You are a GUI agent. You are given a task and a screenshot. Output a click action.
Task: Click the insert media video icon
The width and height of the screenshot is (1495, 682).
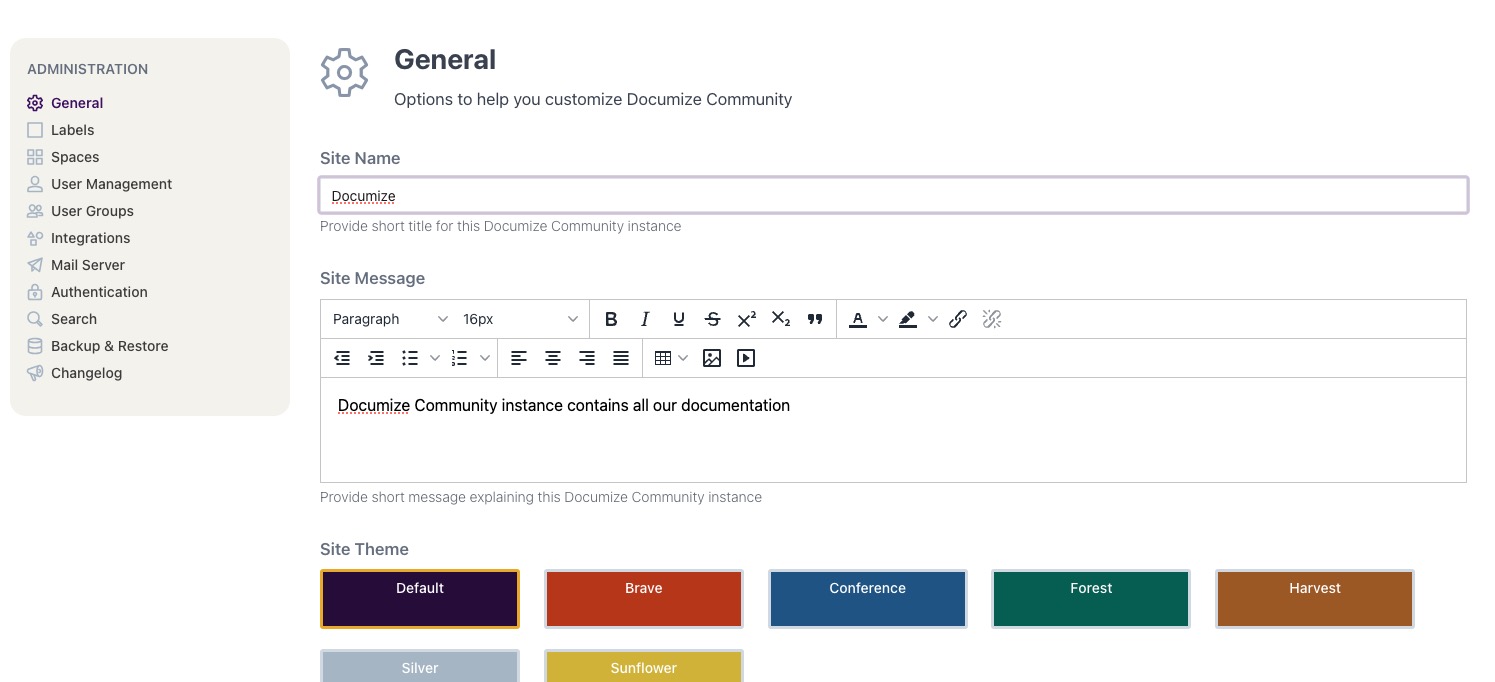pos(746,358)
